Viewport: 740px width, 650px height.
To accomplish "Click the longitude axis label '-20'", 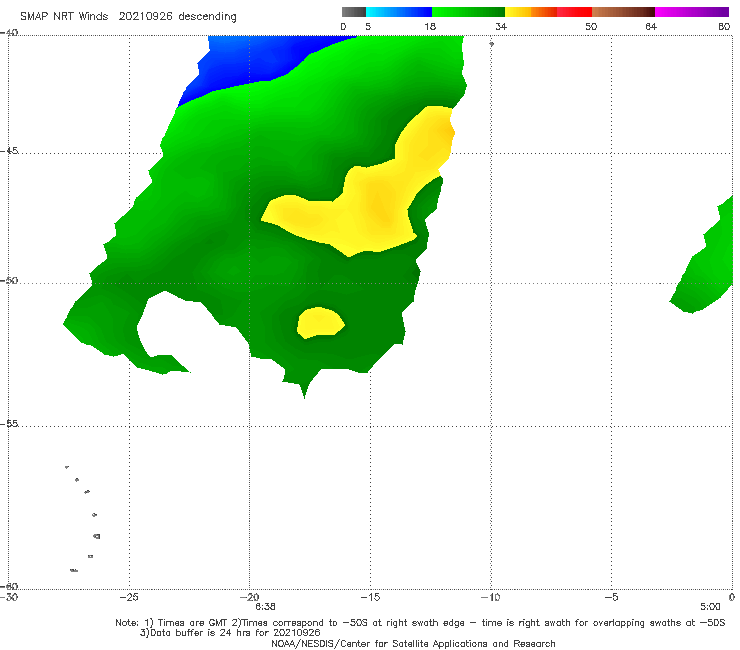I will (x=249, y=597).
